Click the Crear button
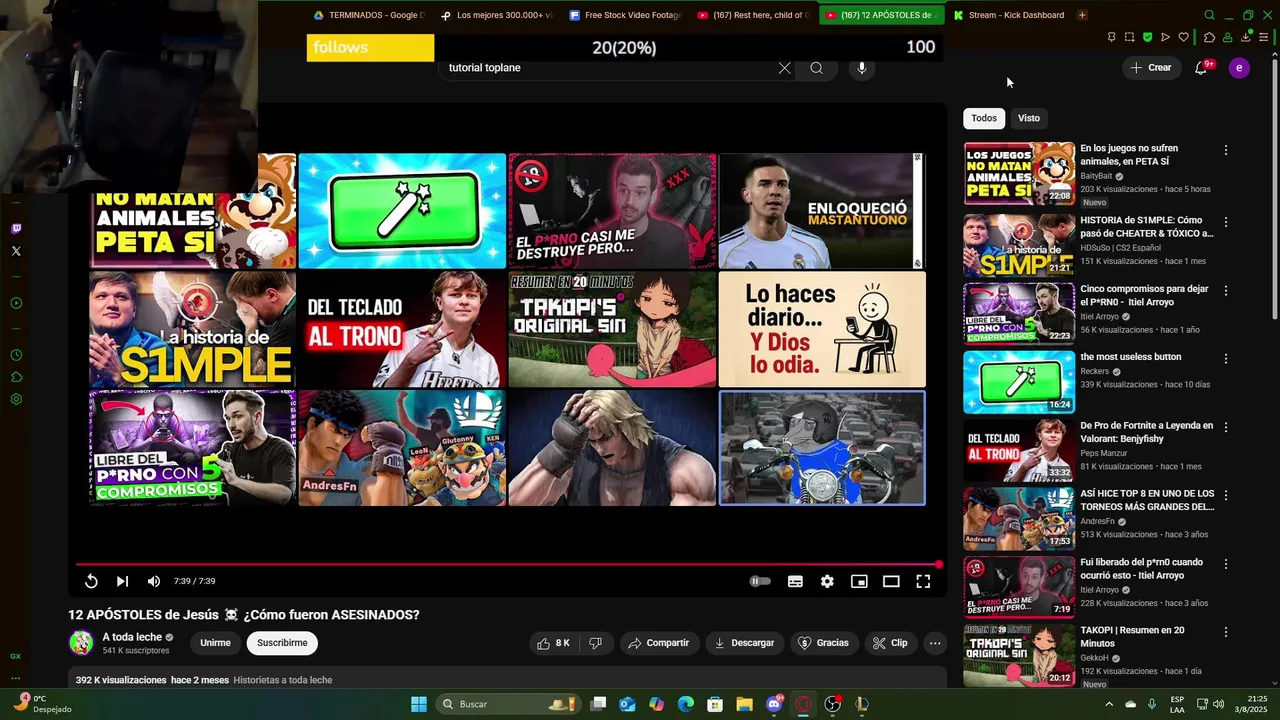1280x720 pixels. point(1150,68)
